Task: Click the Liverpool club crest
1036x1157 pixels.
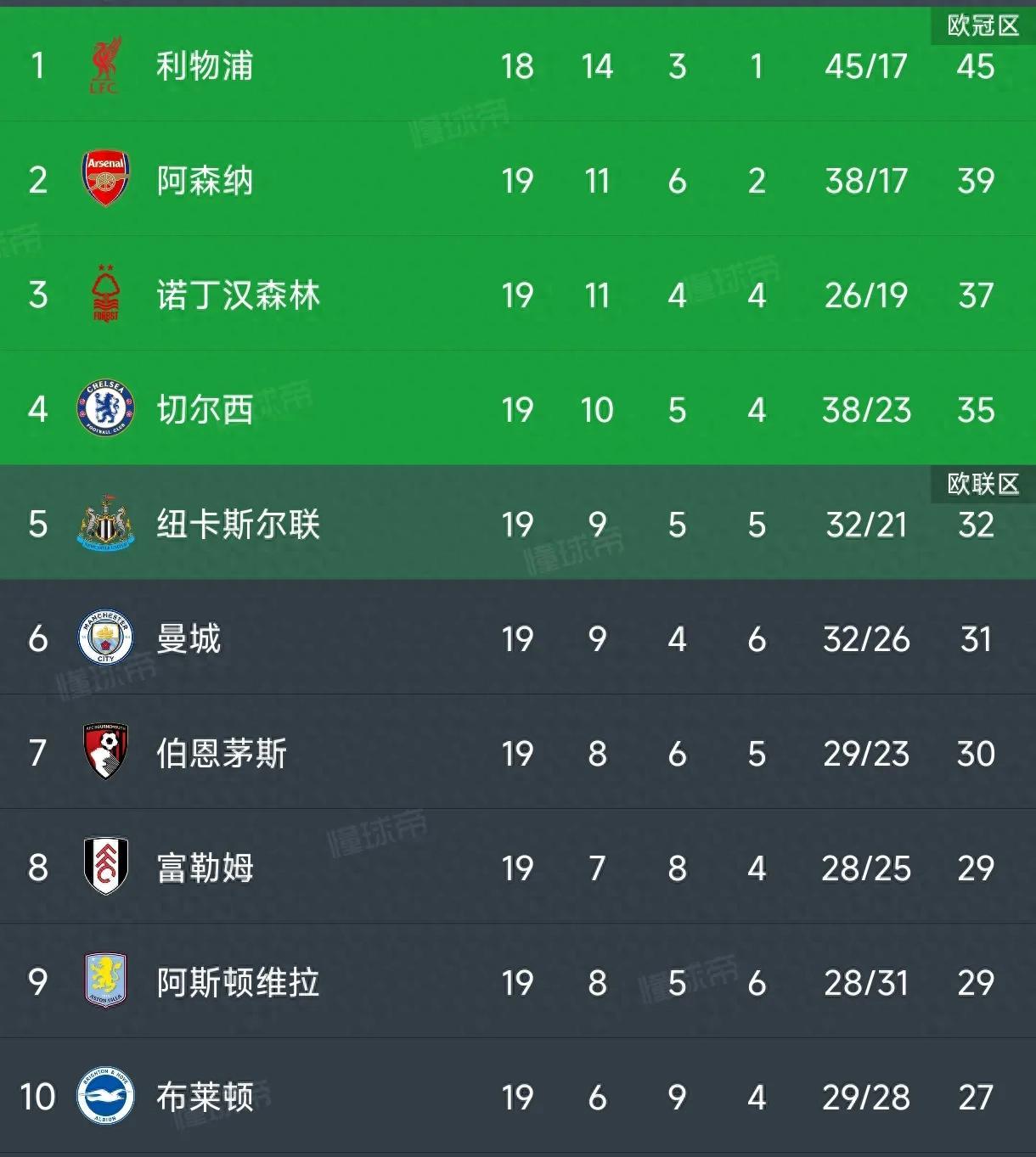Action: coord(105,65)
